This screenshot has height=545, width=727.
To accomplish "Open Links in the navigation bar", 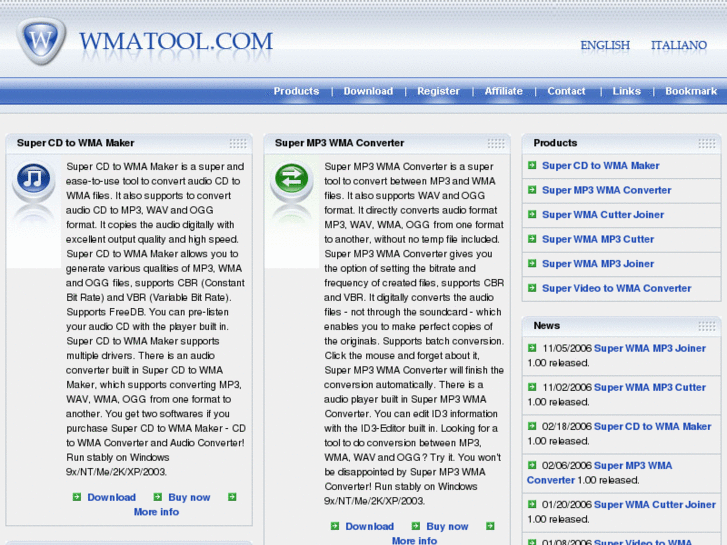I will [x=626, y=91].
